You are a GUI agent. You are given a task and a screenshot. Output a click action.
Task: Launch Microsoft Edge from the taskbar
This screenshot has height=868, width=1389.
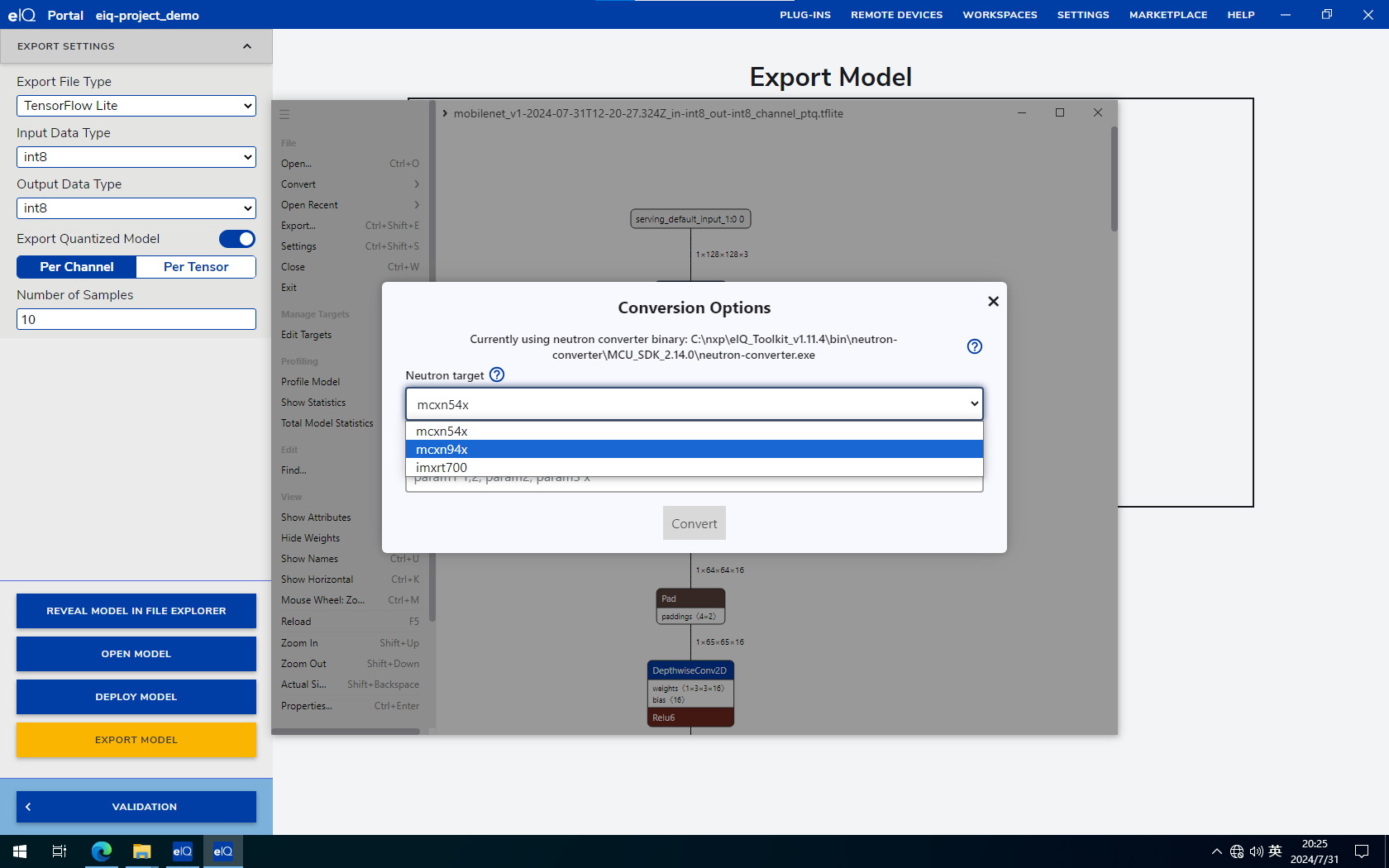coord(102,851)
